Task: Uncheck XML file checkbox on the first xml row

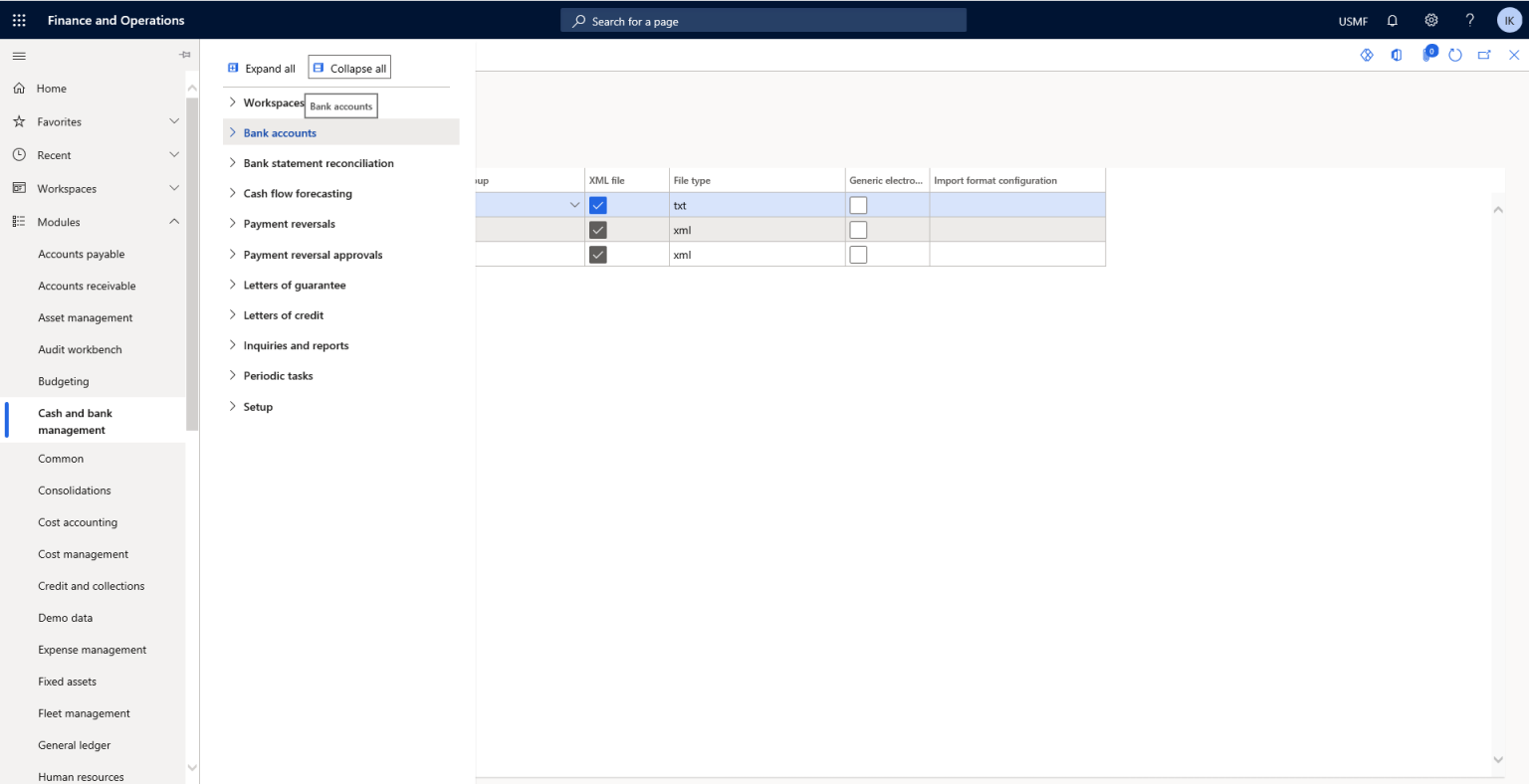Action: (597, 229)
